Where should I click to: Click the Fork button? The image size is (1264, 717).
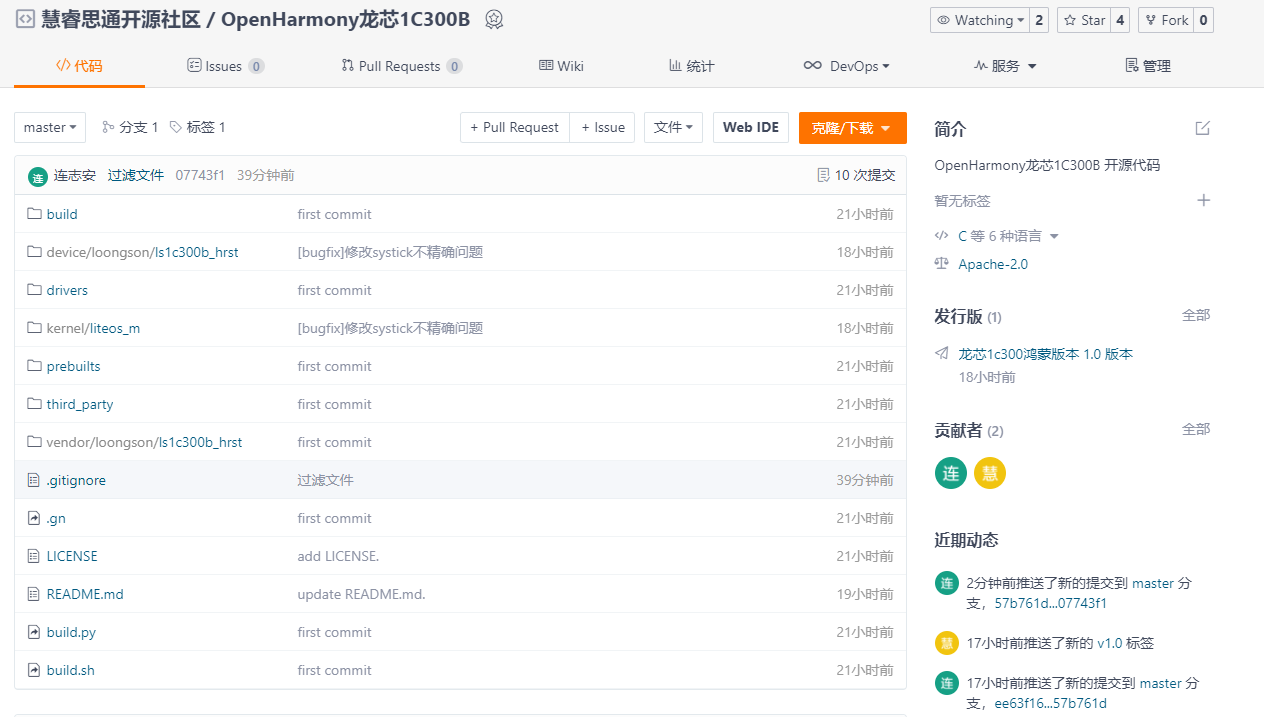click(x=1165, y=20)
